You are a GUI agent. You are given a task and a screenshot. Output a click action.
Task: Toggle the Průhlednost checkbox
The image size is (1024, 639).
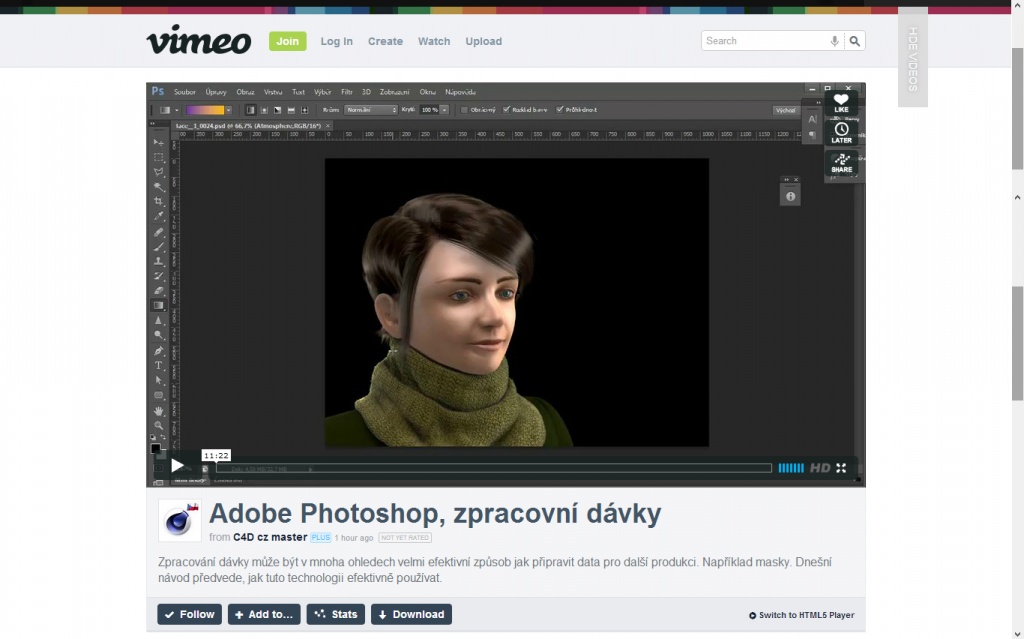tap(560, 110)
